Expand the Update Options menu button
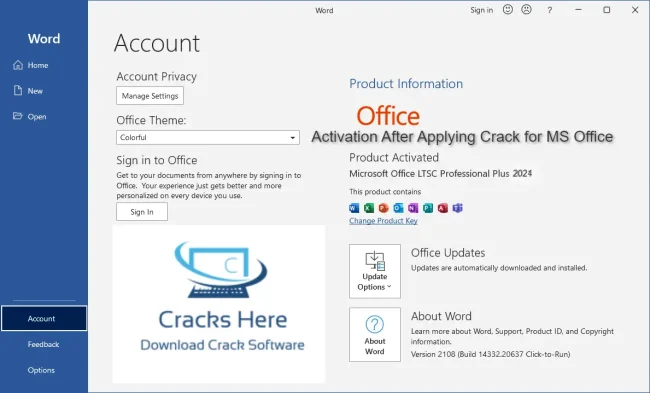The height and width of the screenshot is (393, 650). coord(375,271)
